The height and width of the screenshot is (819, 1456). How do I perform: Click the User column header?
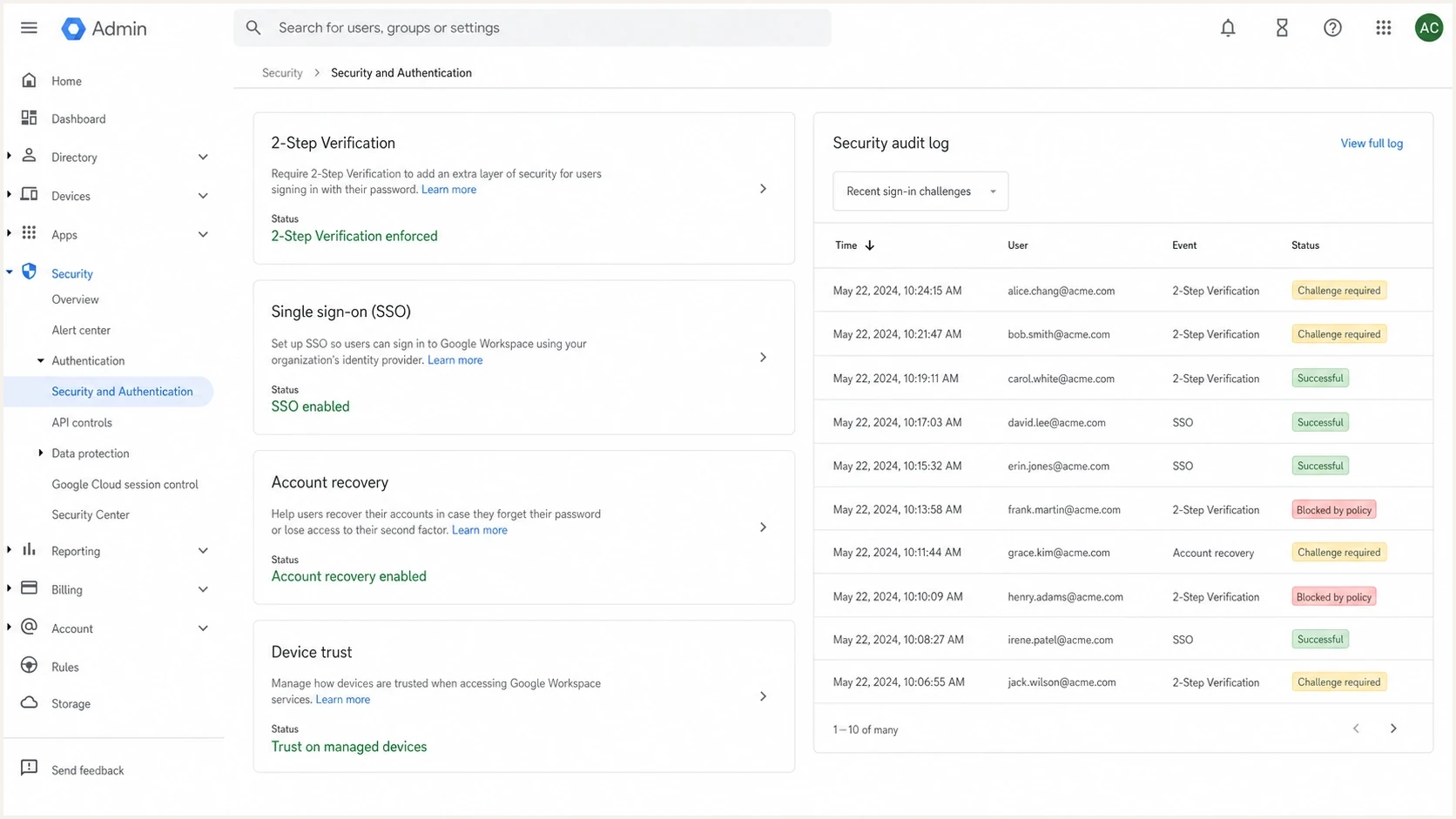click(1018, 245)
